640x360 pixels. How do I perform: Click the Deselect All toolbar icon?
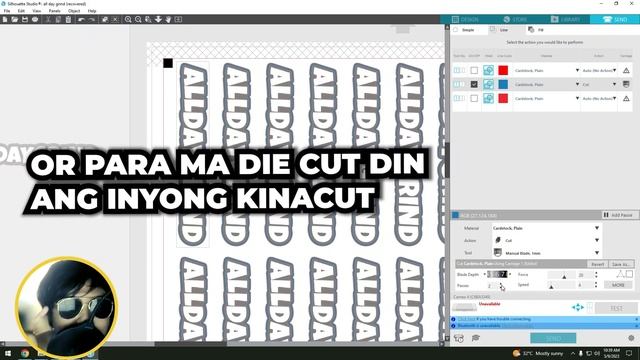(x=116, y=19)
